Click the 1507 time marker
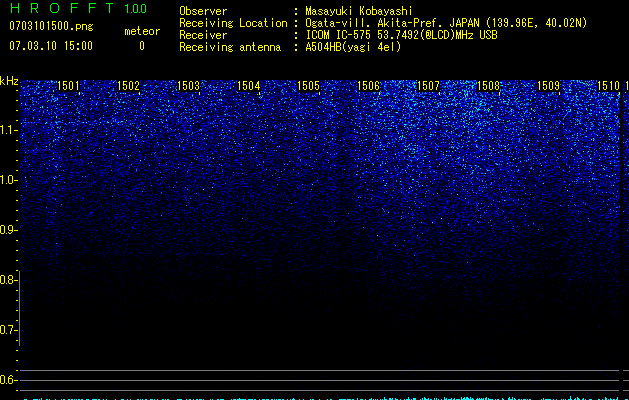Viewport: 629px width, 400px height. (428, 86)
